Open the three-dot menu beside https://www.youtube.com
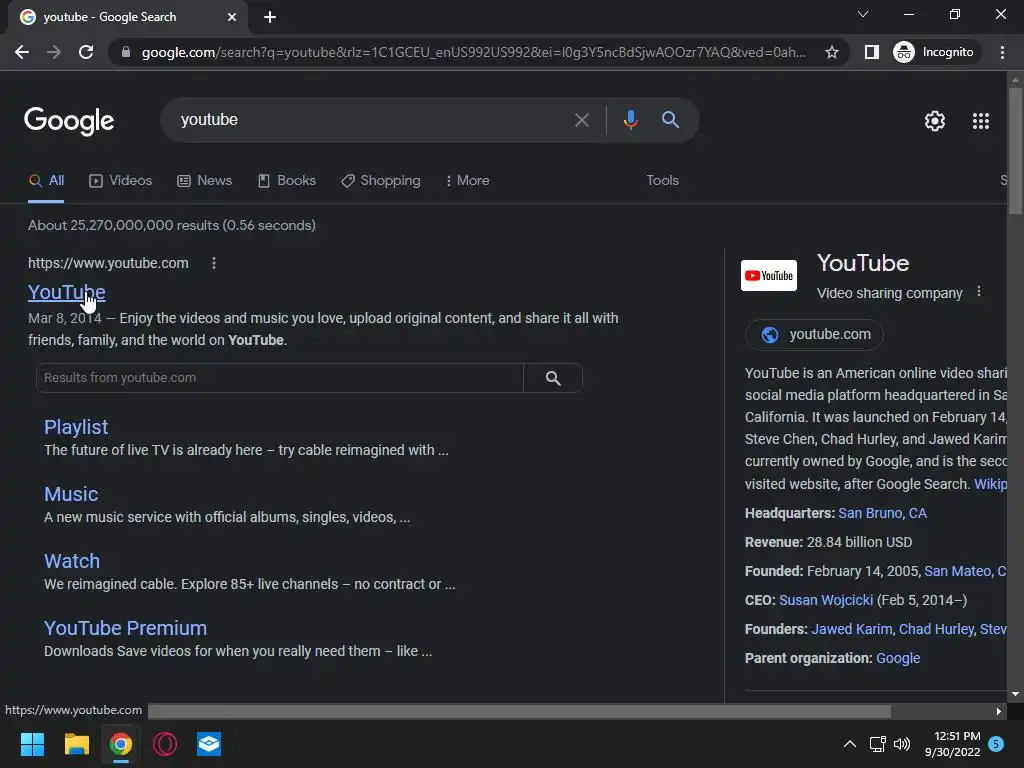 point(214,263)
